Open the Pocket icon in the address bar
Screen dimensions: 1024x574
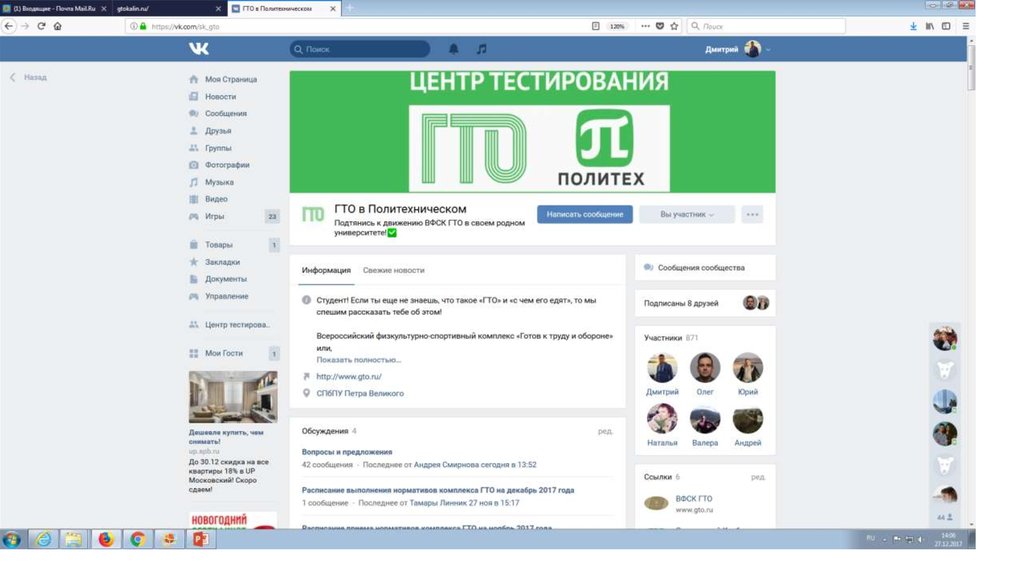(x=660, y=26)
